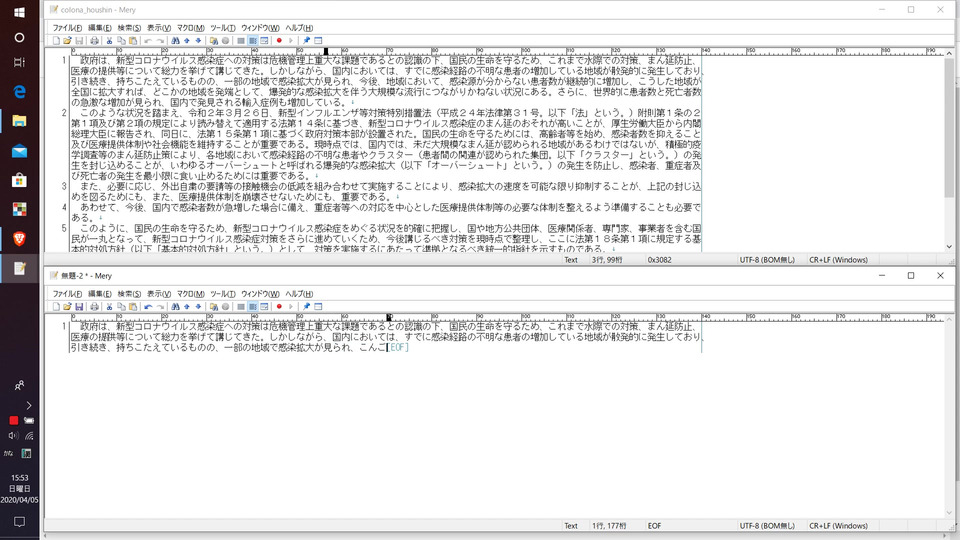Open UTF-8 encoding selector in colona_houshin status bar
960x540 pixels.
tap(767, 260)
